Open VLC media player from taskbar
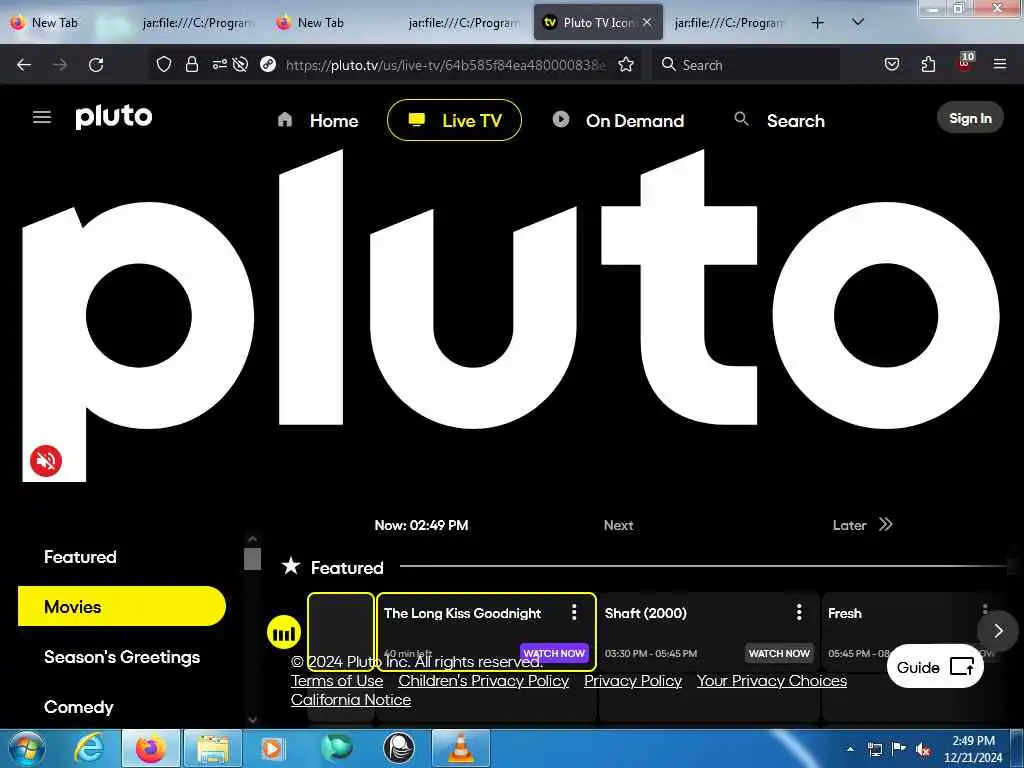This screenshot has width=1024, height=768. pos(461,748)
